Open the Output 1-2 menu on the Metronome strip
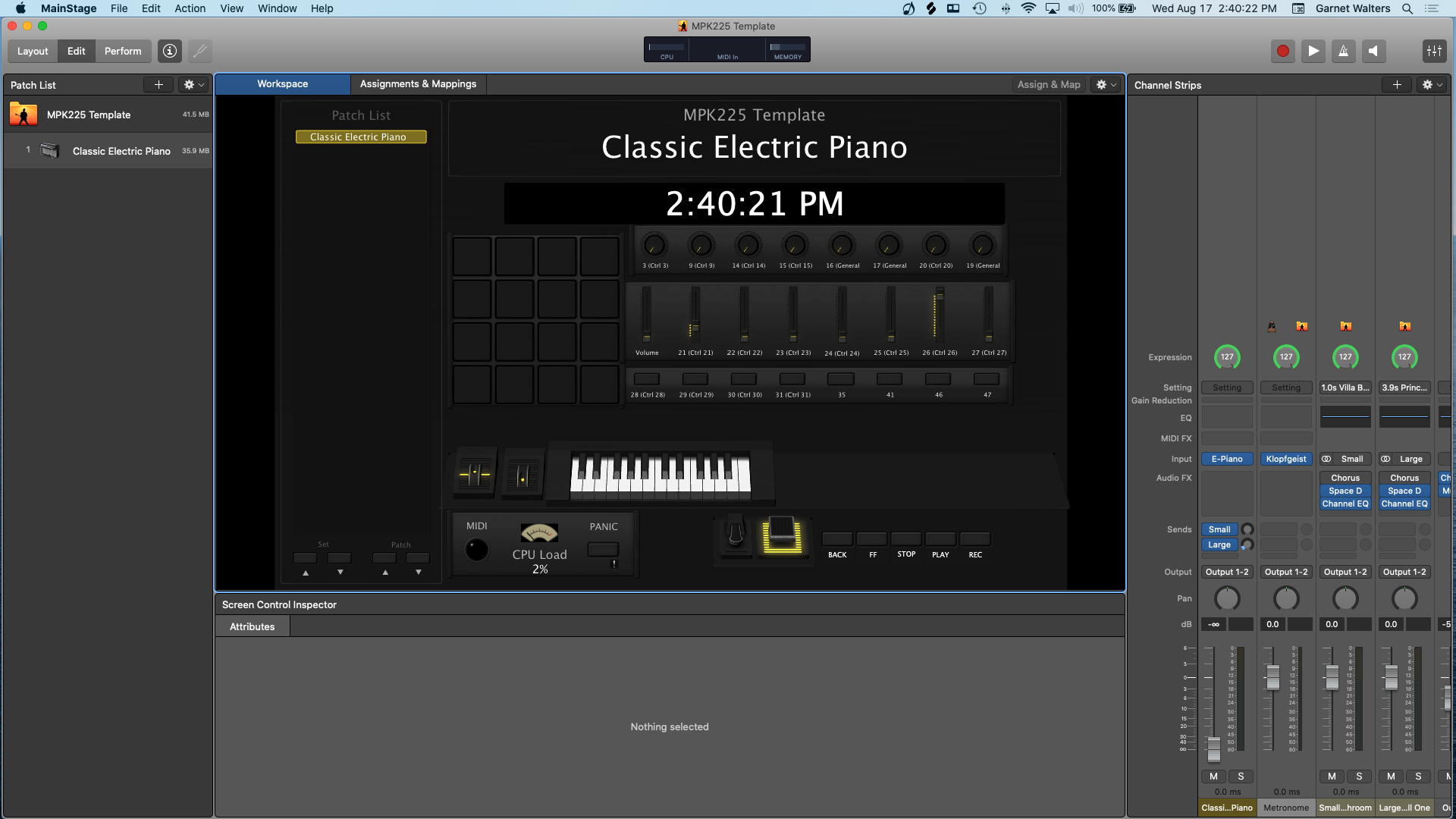This screenshot has width=1456, height=819. coord(1286,572)
